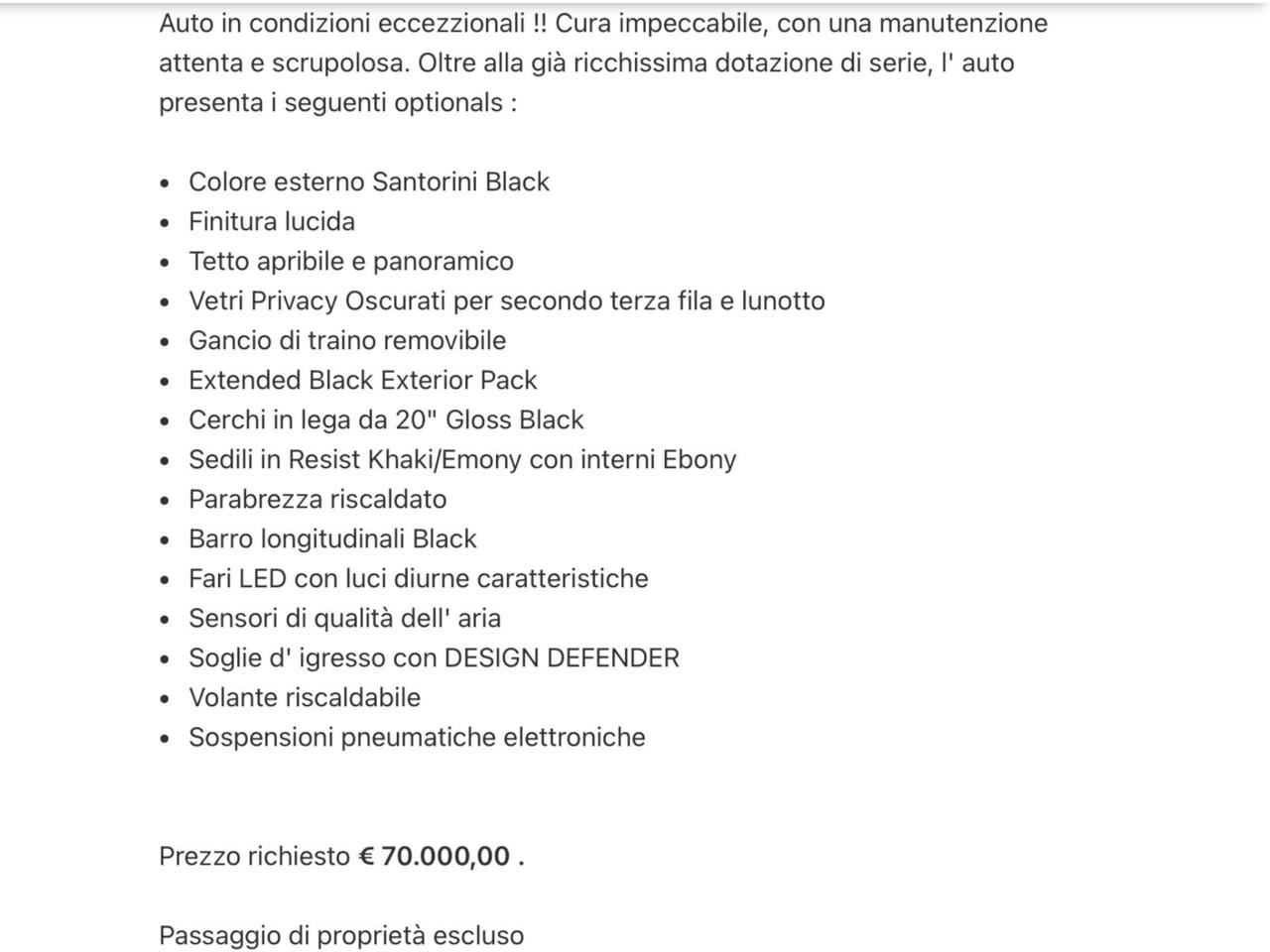Viewport: 1270px width, 952px height.
Task: Select the "Fari LED con luci diurne" entry
Action: coord(418,579)
